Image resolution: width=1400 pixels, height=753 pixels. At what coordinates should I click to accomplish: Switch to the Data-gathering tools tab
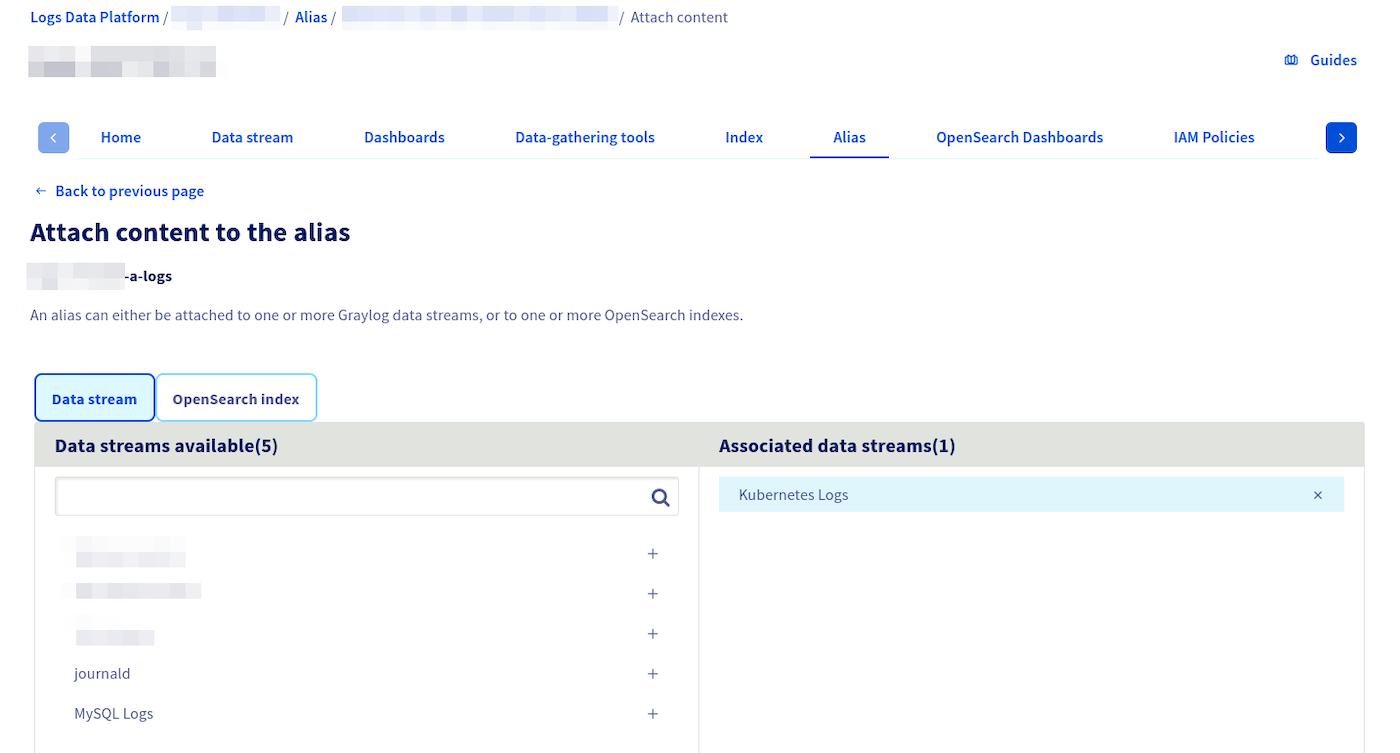[584, 137]
